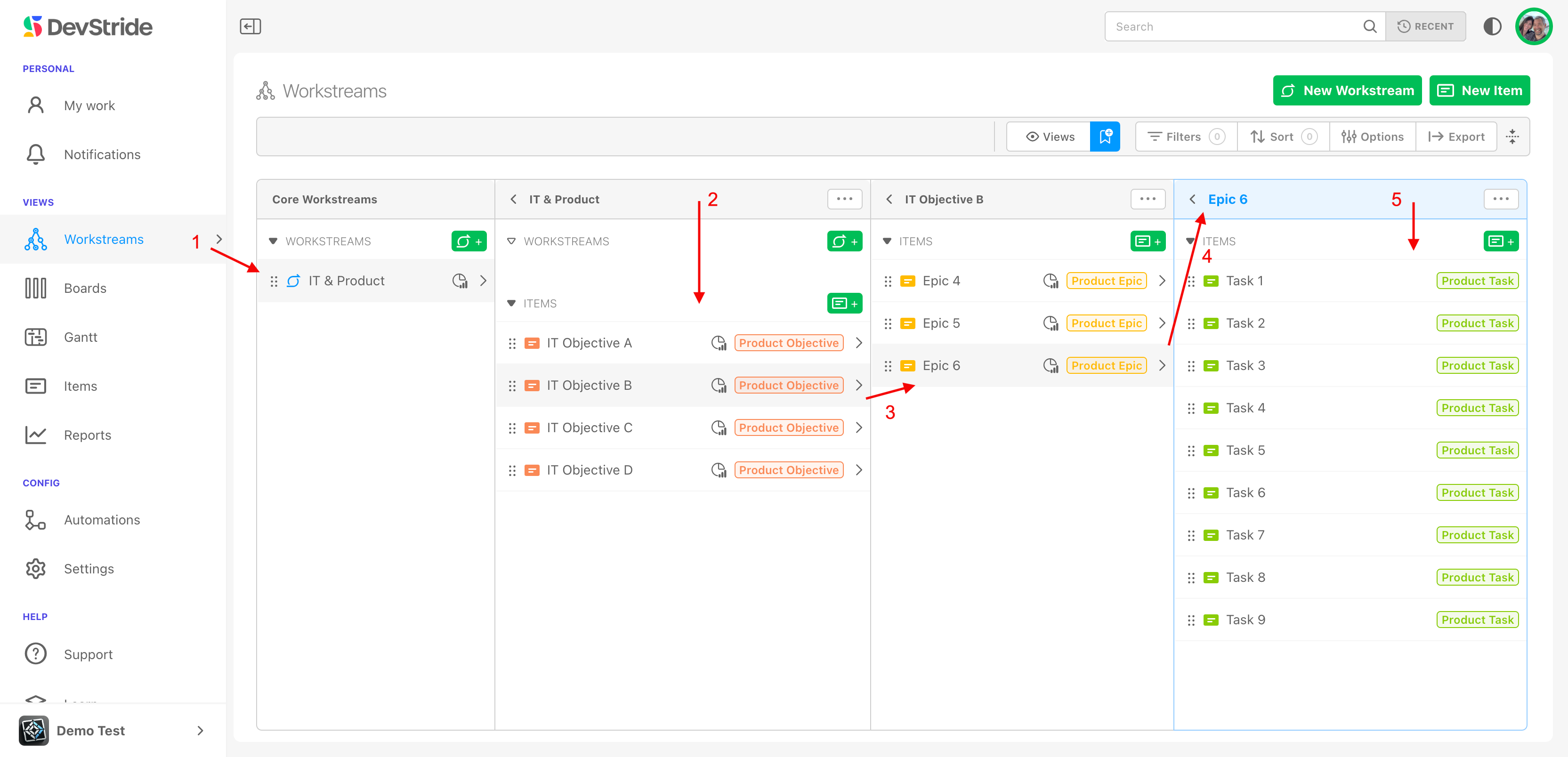Toggle the Views eye button
1568x757 pixels.
point(1050,137)
